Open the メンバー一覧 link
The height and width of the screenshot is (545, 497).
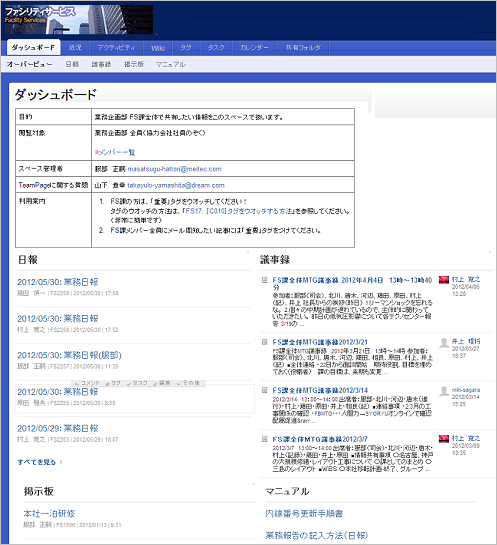tap(115, 152)
